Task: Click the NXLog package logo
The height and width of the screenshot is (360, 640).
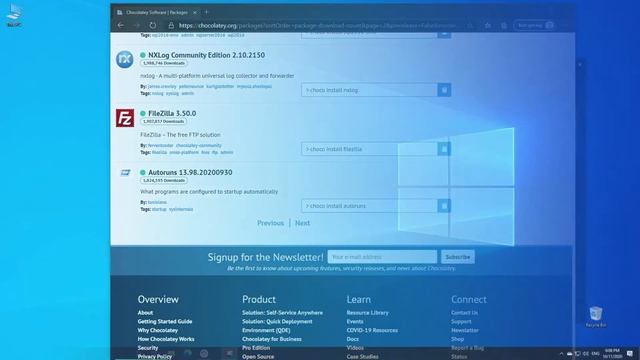Action: click(x=124, y=59)
